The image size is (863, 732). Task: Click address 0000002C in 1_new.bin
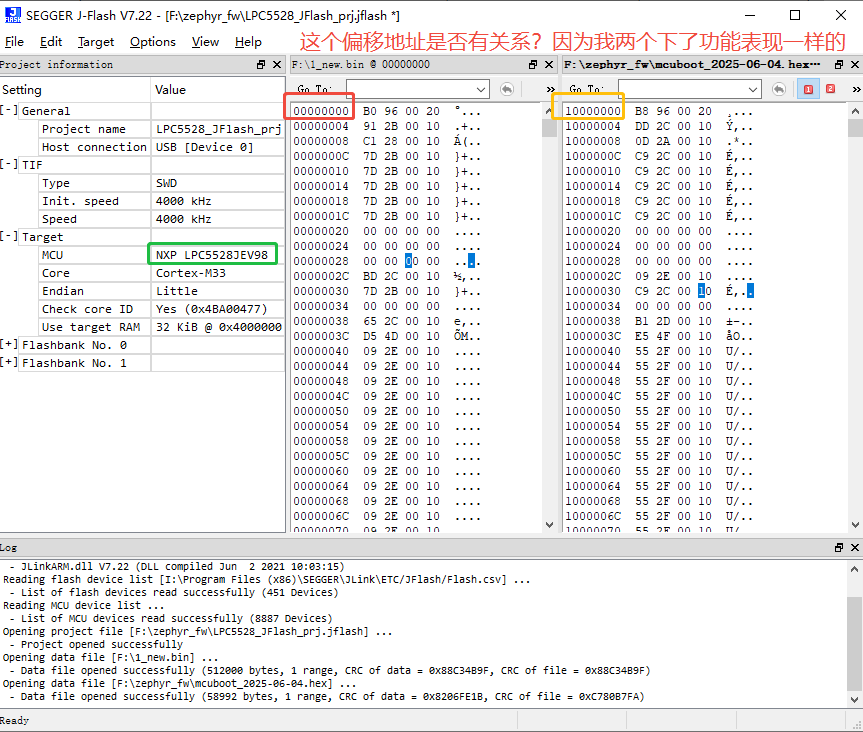click(321, 276)
